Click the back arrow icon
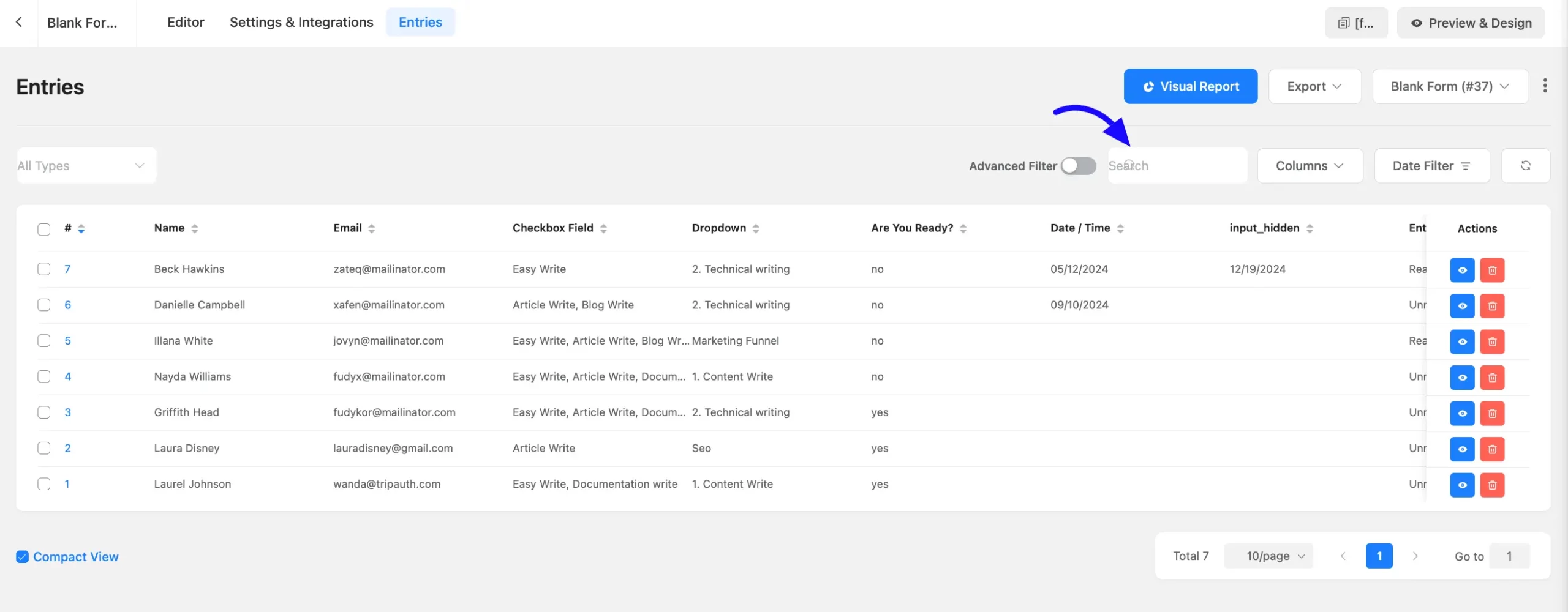The height and width of the screenshot is (612, 1568). (19, 22)
